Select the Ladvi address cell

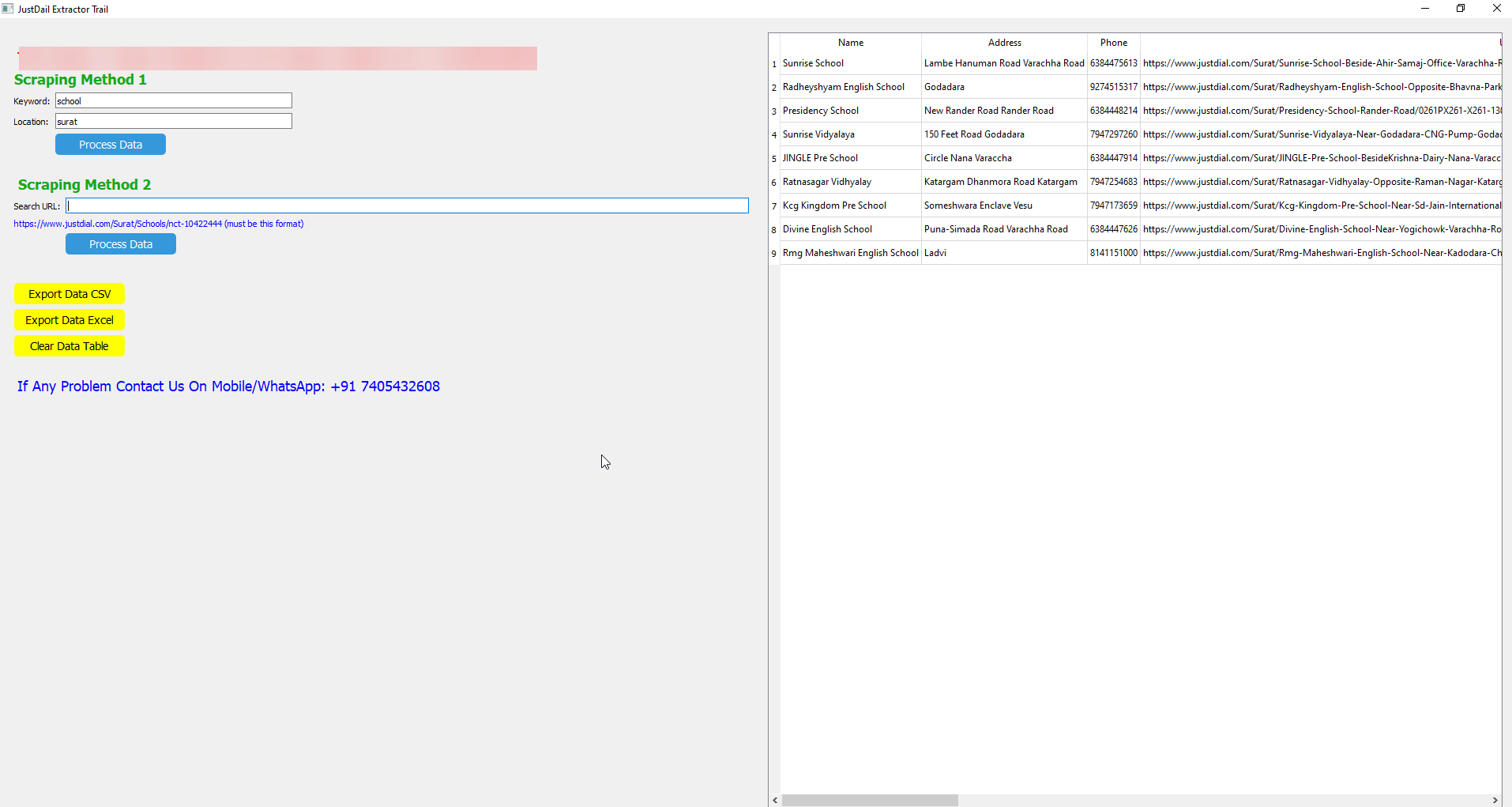click(x=1005, y=253)
